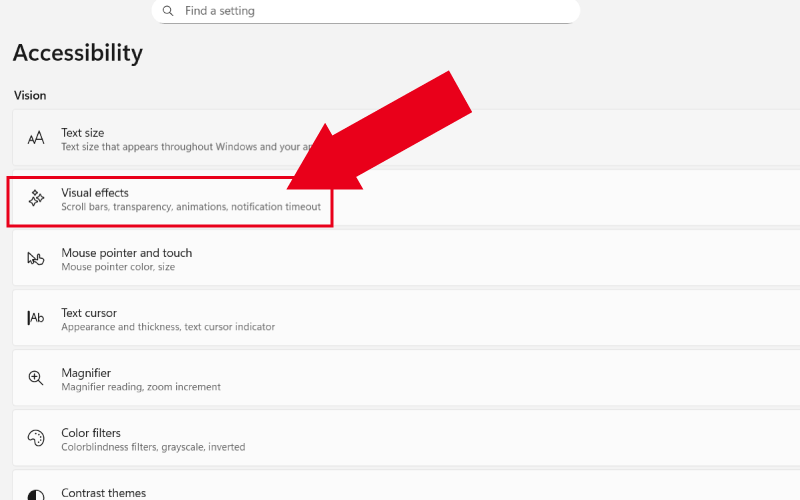Click the Accessibility page heading
Screen dimensions: 800x500
(x=78, y=53)
